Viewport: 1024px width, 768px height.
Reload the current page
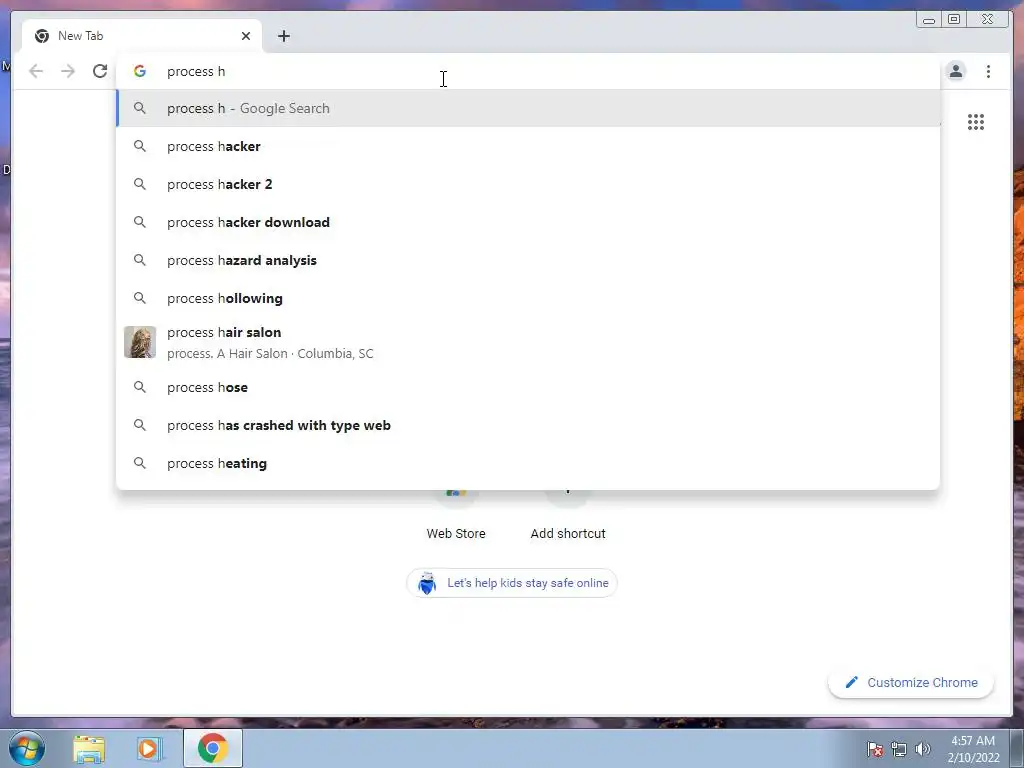pyautogui.click(x=100, y=71)
